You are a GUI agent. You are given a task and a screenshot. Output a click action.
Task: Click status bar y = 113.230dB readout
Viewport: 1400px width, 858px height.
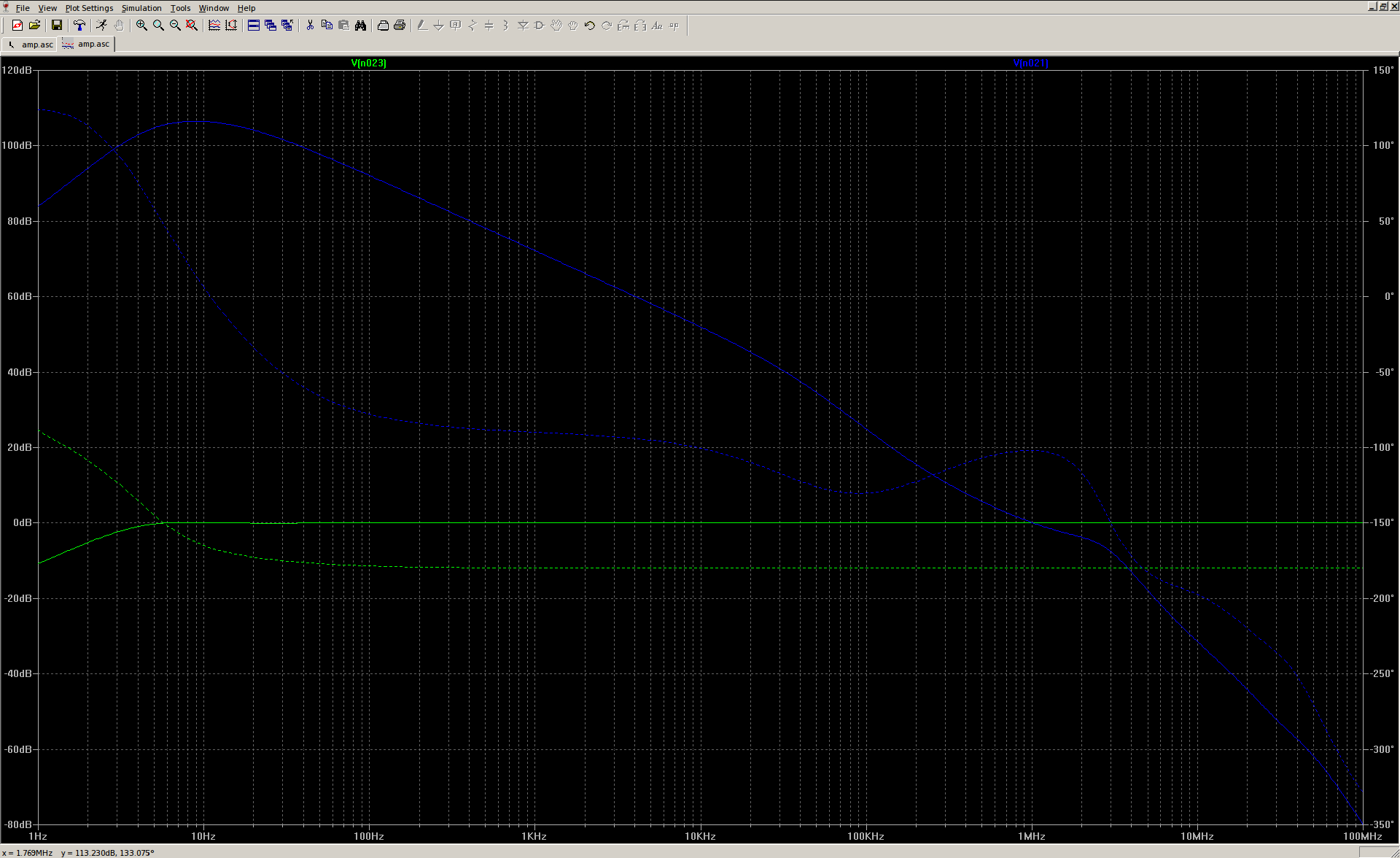(x=108, y=853)
